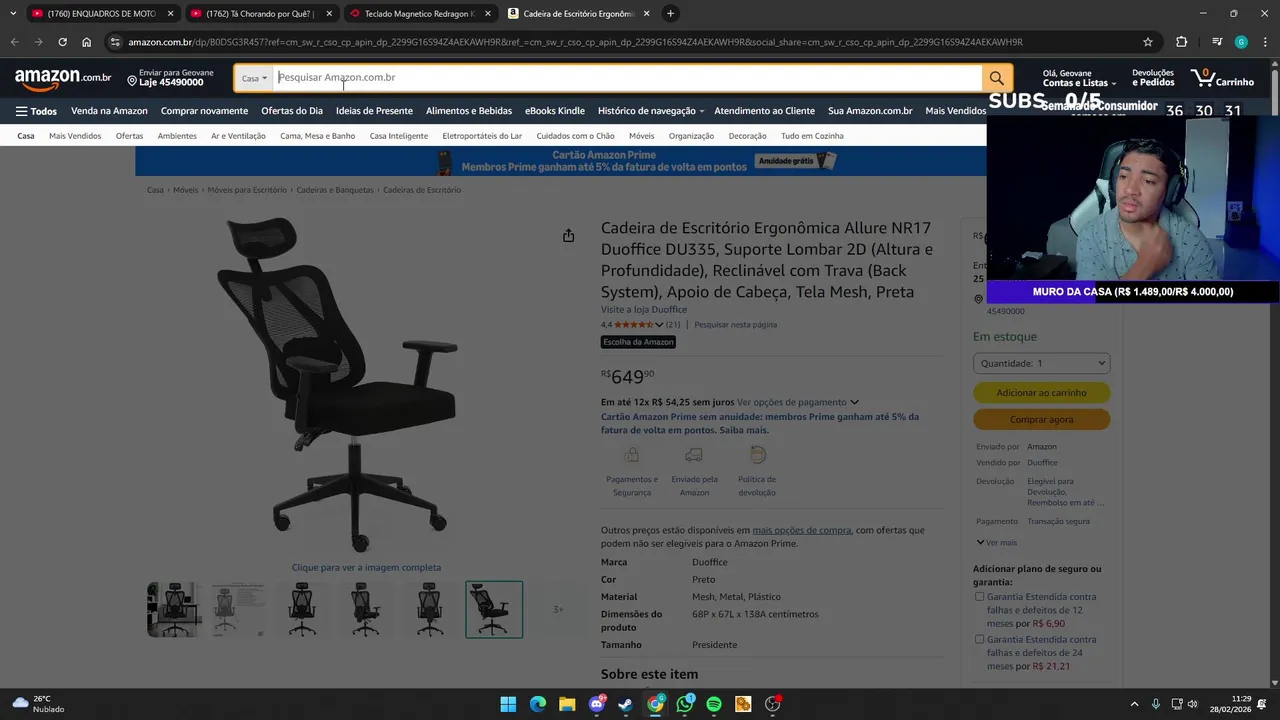Image resolution: width=1280 pixels, height=720 pixels.
Task: Click Pesquisar nesta página link
Action: (735, 325)
